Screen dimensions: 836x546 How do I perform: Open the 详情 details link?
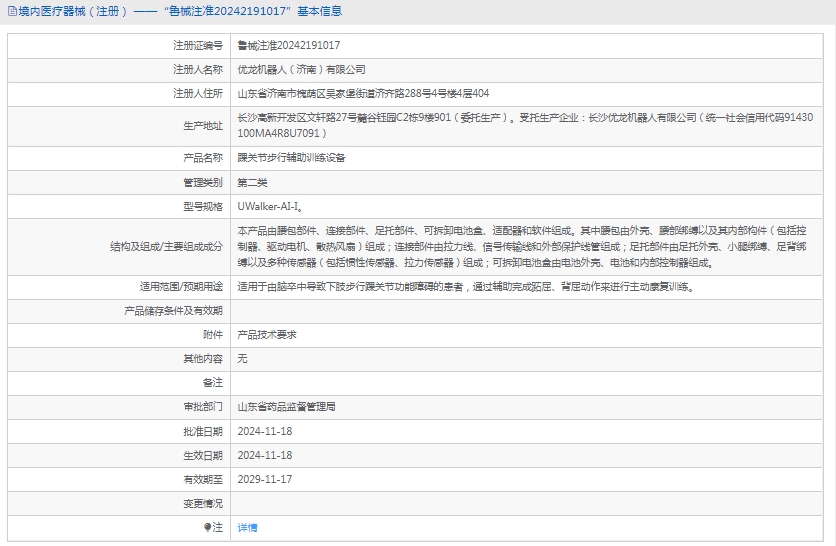247,527
